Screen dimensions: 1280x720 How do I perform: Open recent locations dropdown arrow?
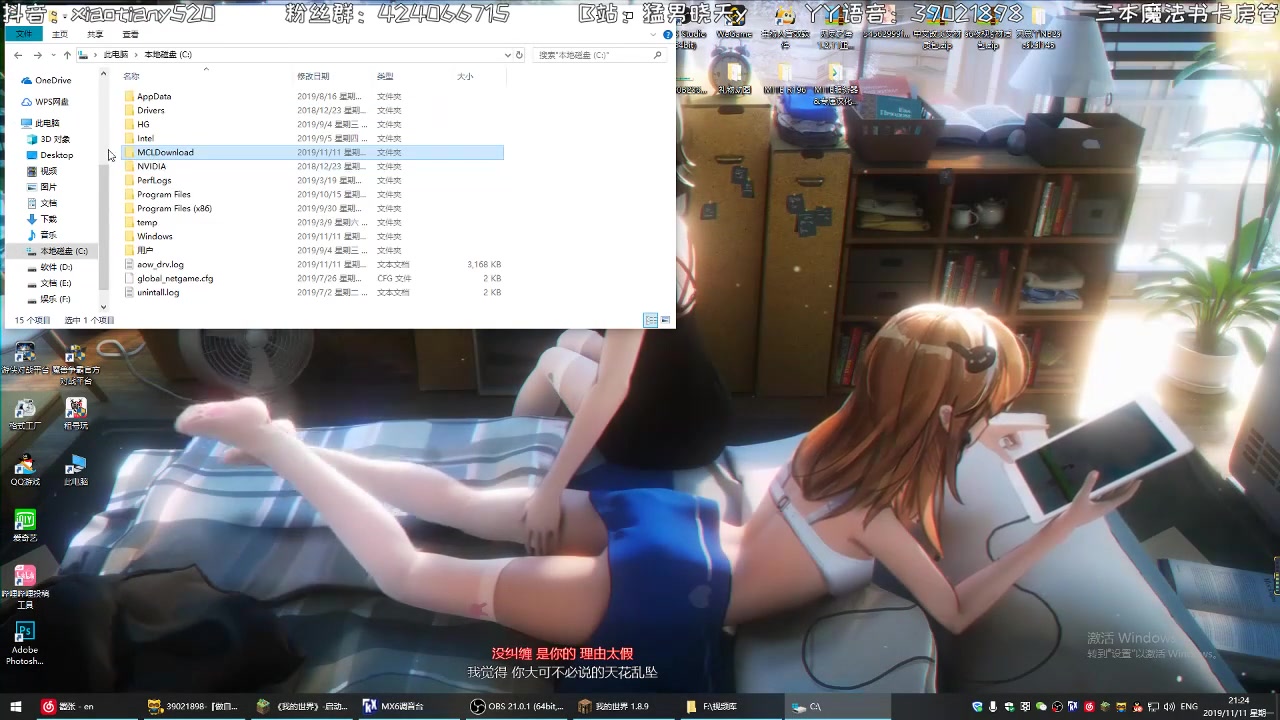click(52, 55)
